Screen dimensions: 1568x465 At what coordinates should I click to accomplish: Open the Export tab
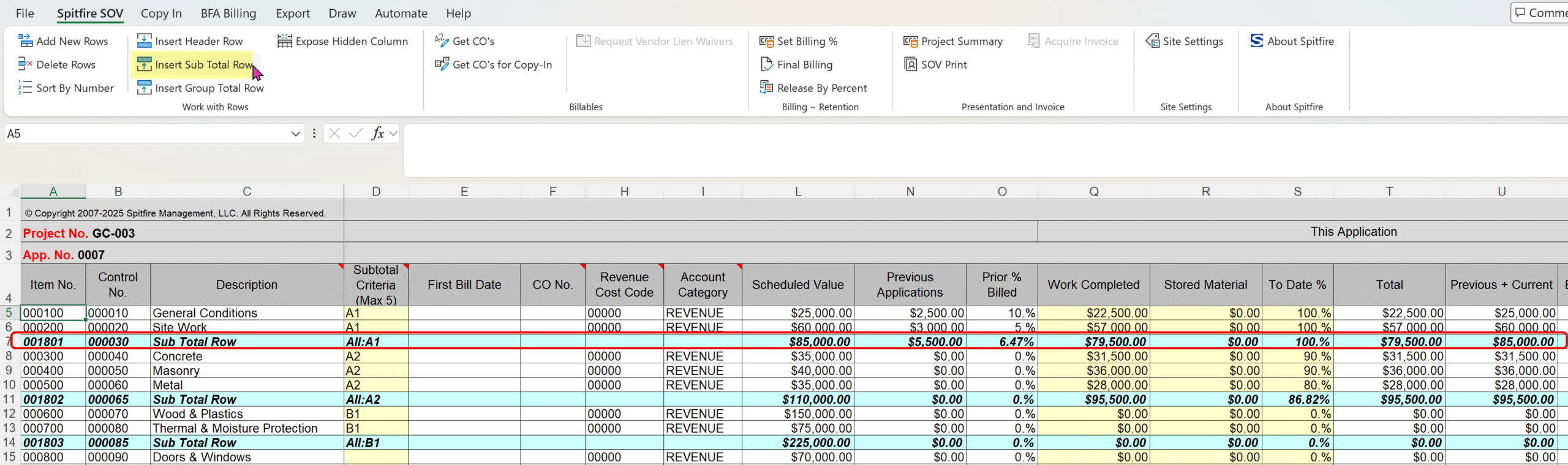(293, 13)
